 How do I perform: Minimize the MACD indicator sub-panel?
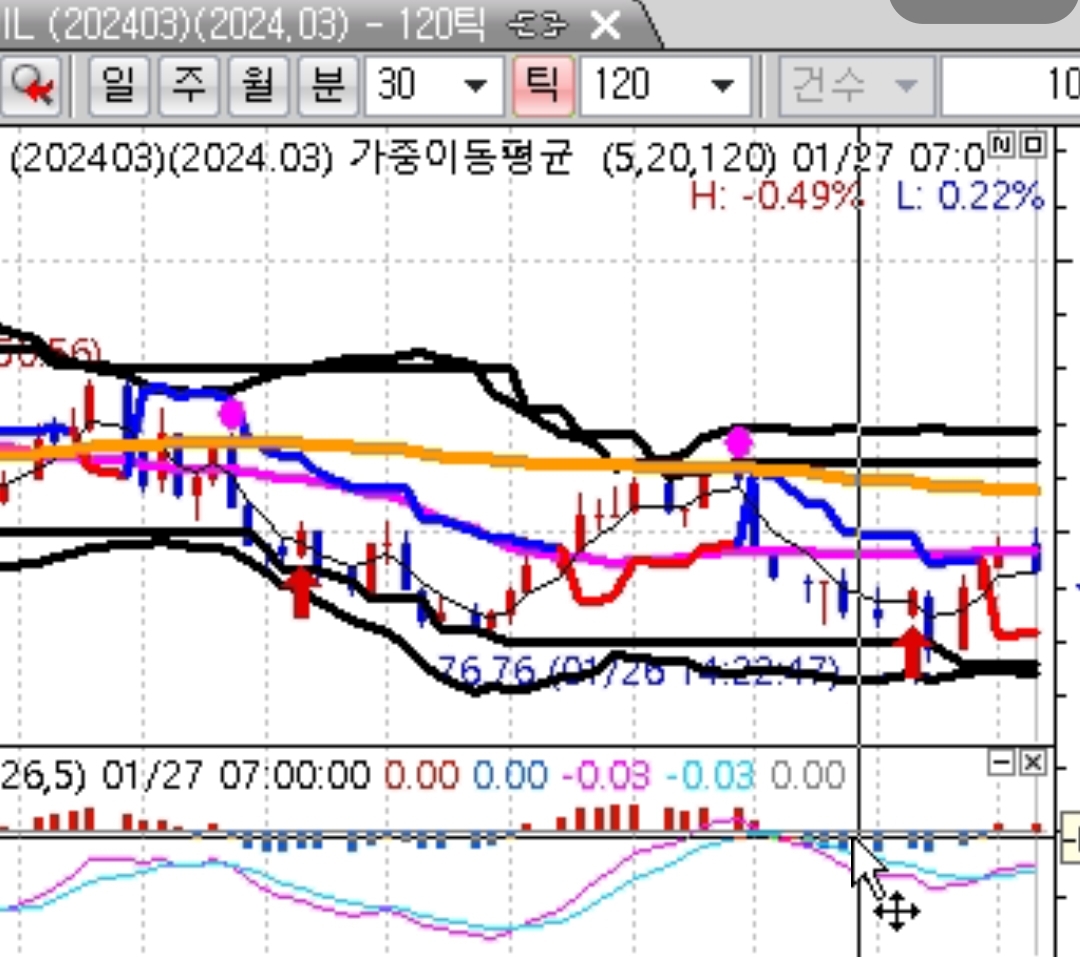(x=1001, y=764)
